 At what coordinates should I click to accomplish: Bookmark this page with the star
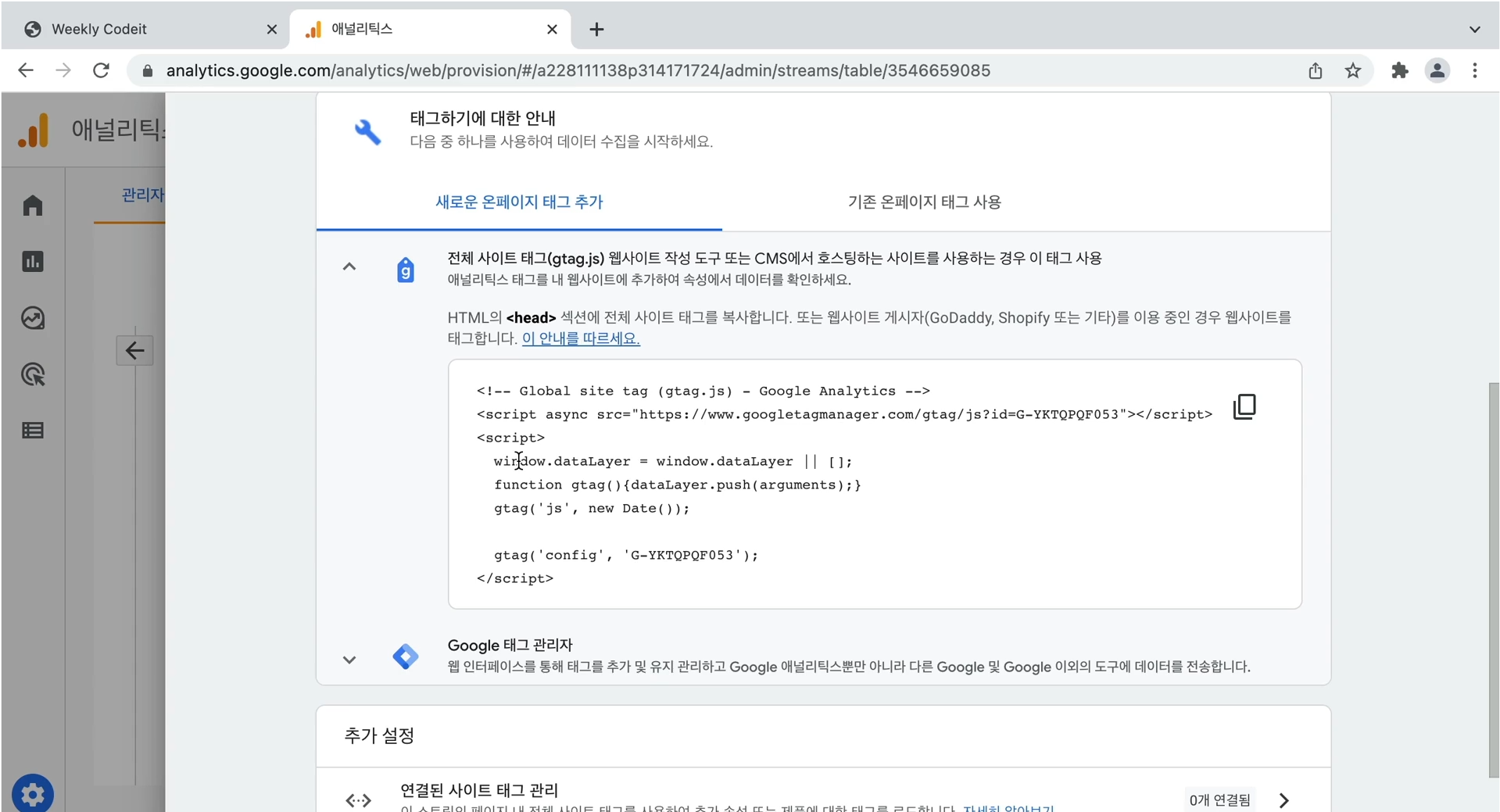click(x=1353, y=70)
